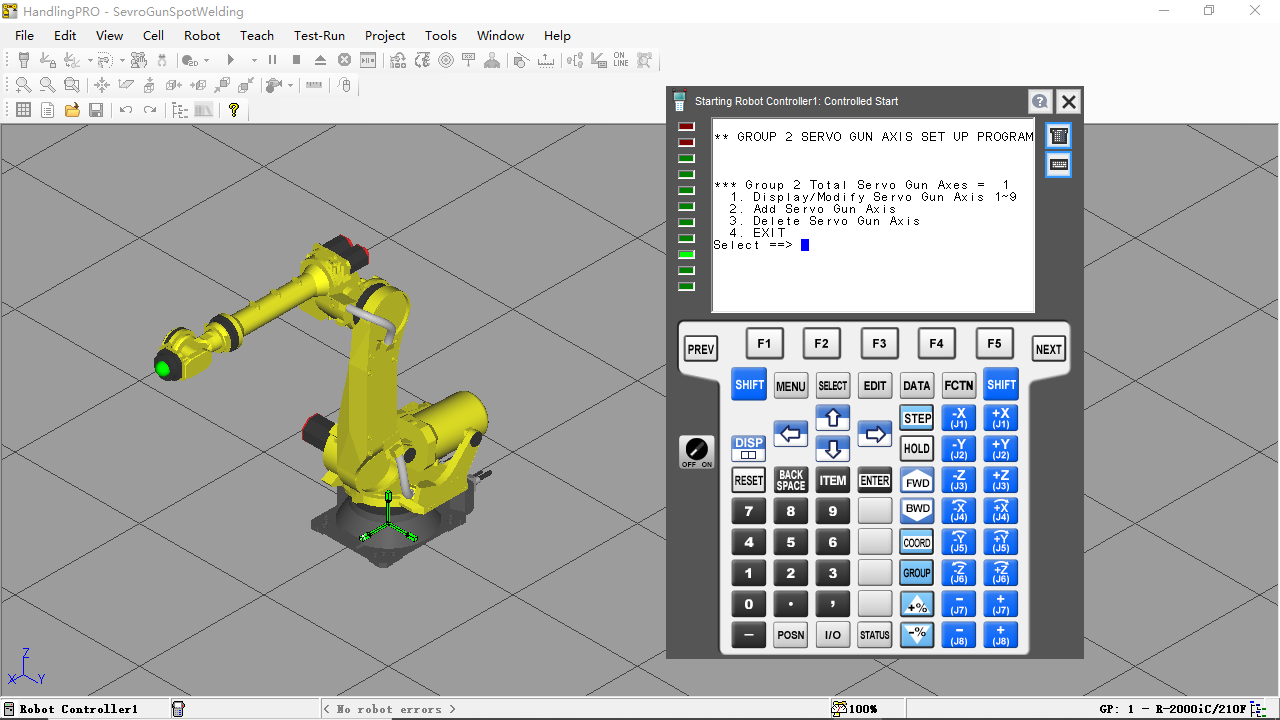1280x720 pixels.
Task: Redo the last undone action
Action: pyautogui.click(x=150, y=110)
